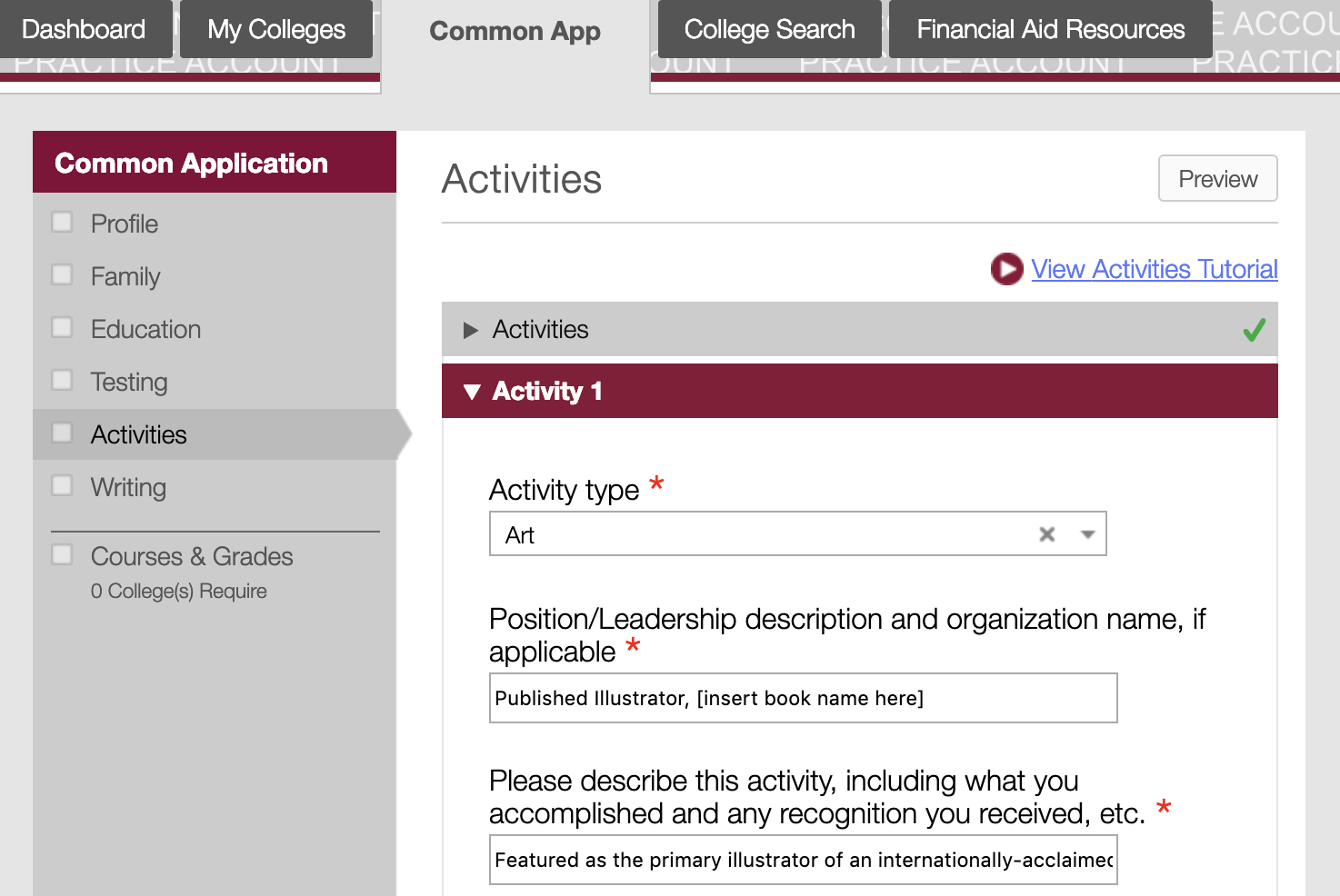1340x896 pixels.
Task: Switch to My Colleges tab
Action: [x=276, y=29]
